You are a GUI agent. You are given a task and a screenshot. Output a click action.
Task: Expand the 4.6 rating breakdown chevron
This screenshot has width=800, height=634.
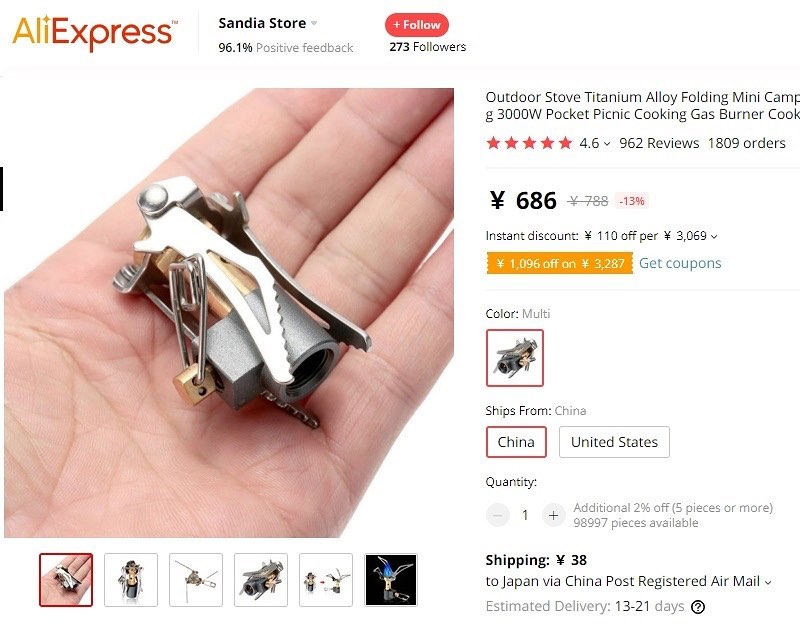pos(607,144)
